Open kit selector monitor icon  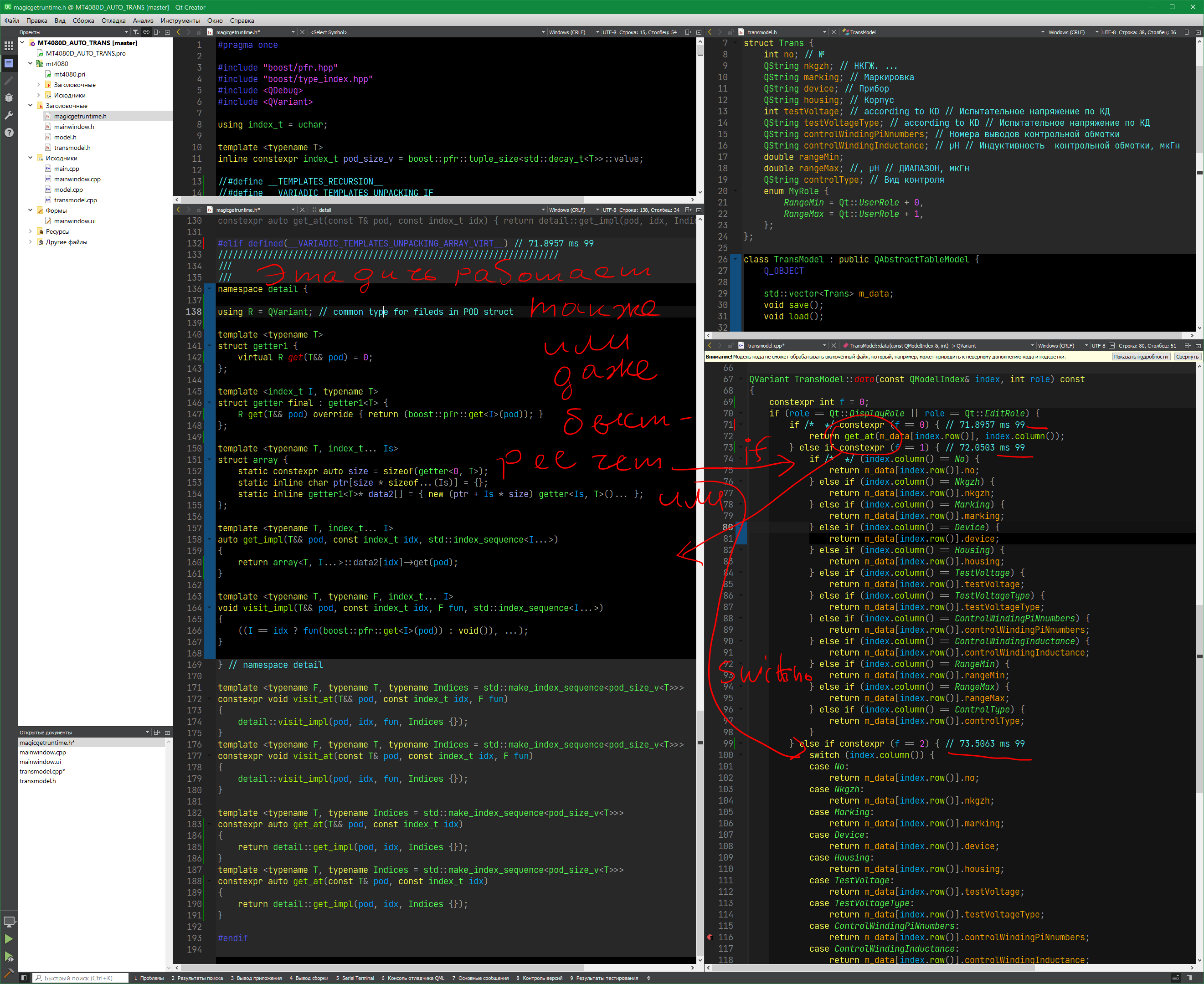point(9,921)
